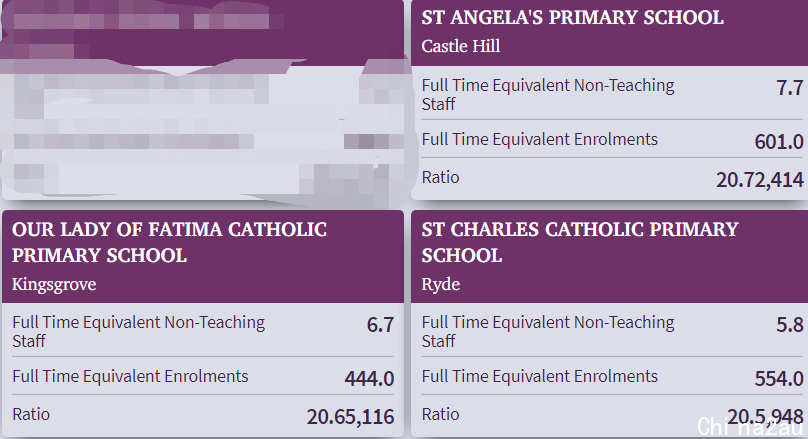Click St Angela's Full Time Equivalent Enrolments label

tap(540, 139)
